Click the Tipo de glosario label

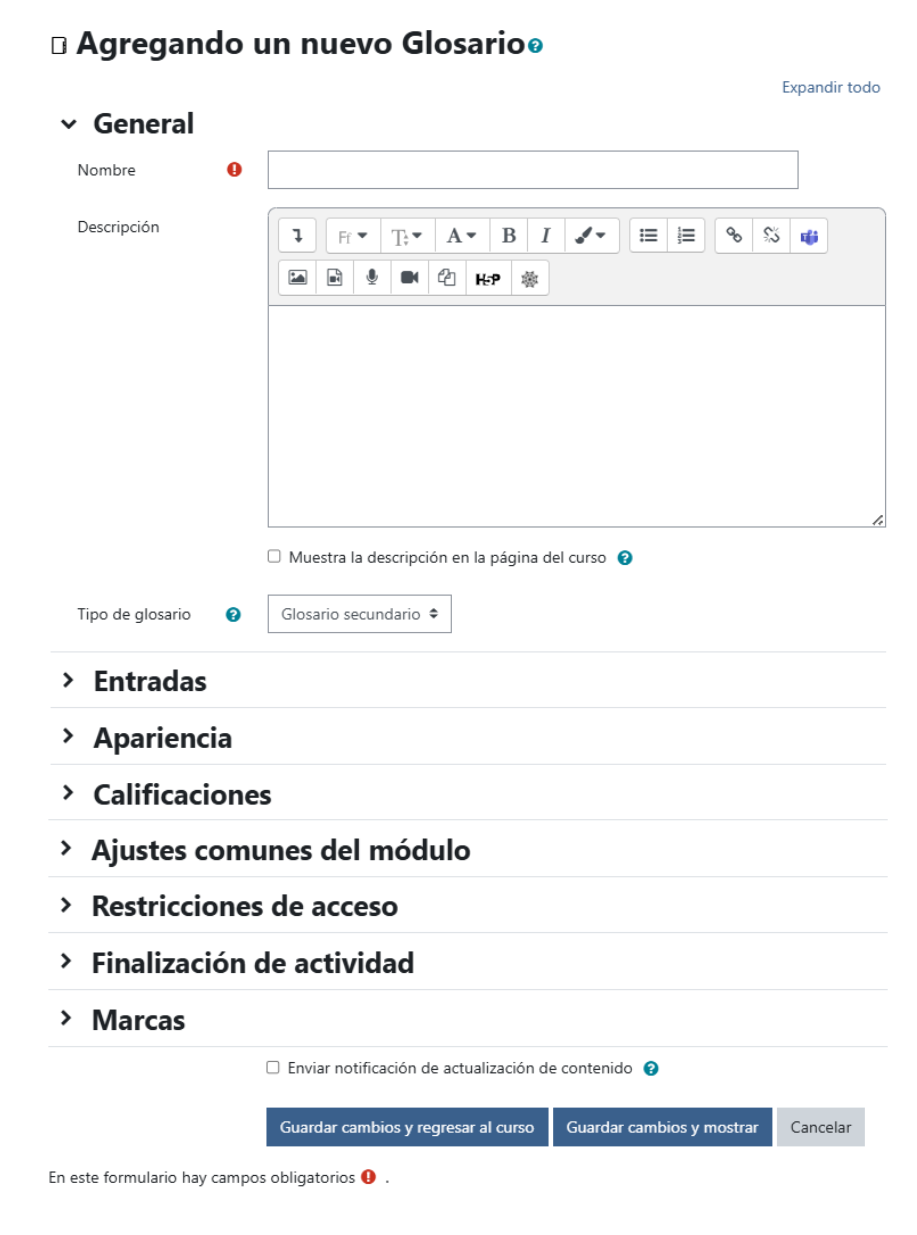coord(134,615)
